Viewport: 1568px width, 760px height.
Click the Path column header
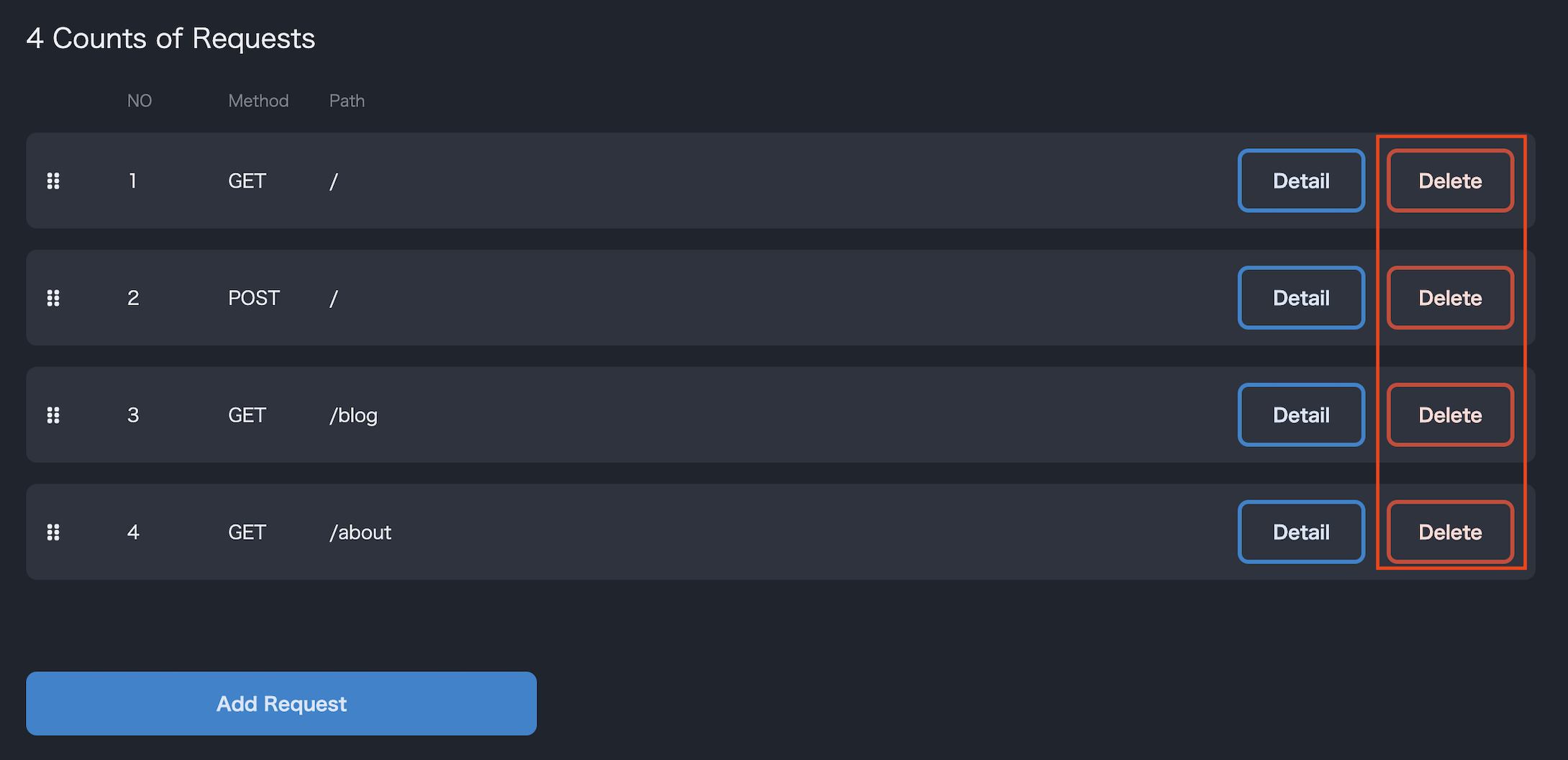tap(347, 101)
